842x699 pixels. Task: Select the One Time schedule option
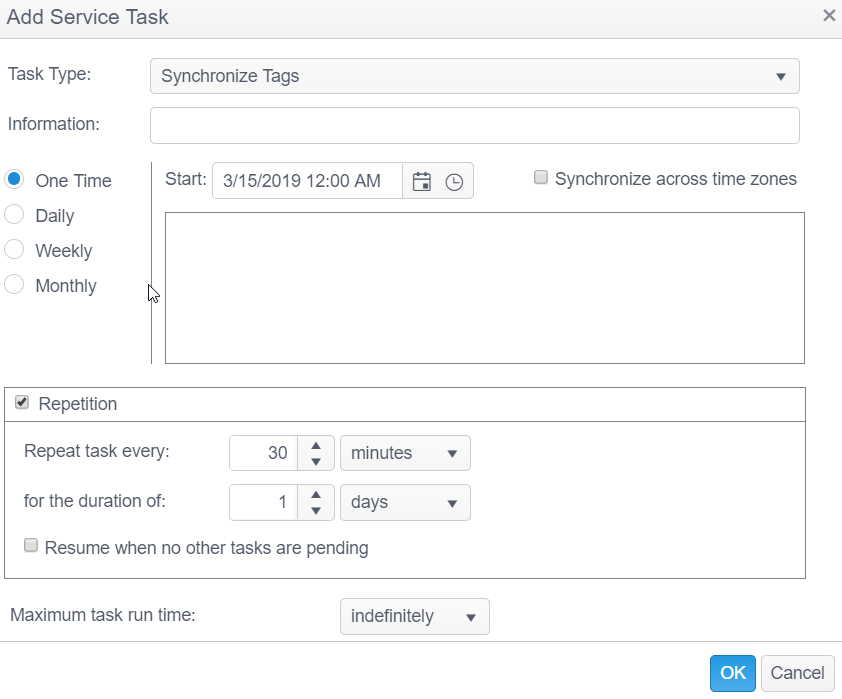pyautogui.click(x=15, y=180)
